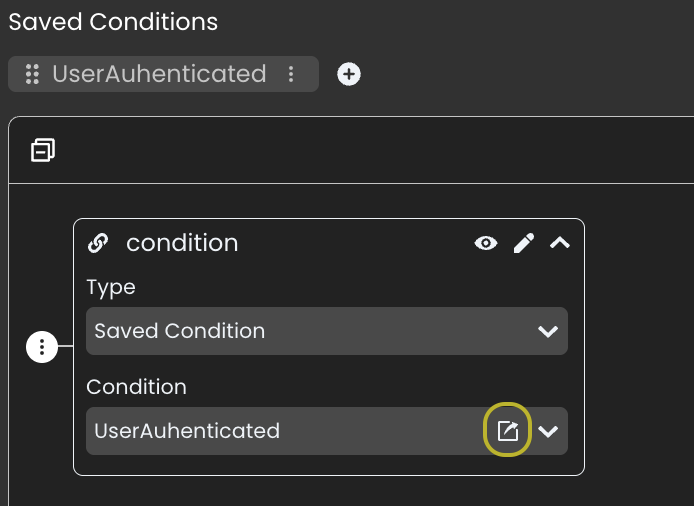Screen dimensions: 694x506
Task: Click the drag handle on UserAuhenticated chip
Action: pyautogui.click(x=31, y=74)
